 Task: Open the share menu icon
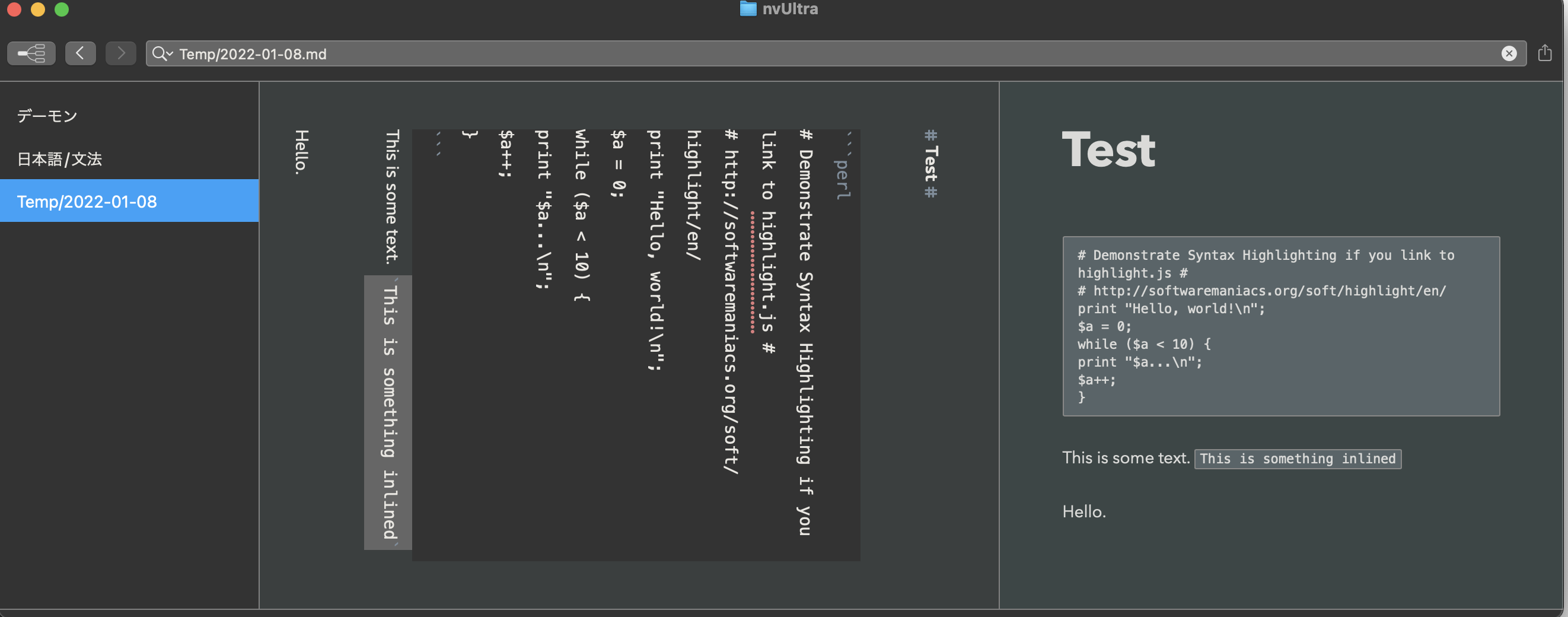click(1544, 53)
